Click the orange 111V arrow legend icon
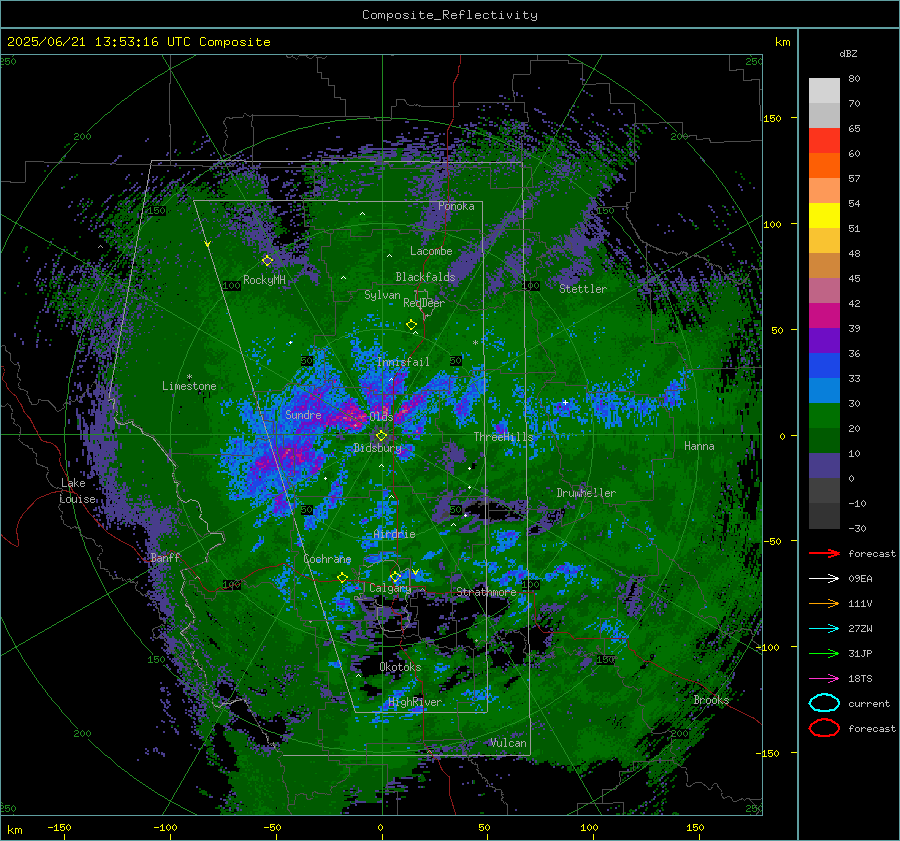Viewport: 900px width, 841px height. coord(824,603)
